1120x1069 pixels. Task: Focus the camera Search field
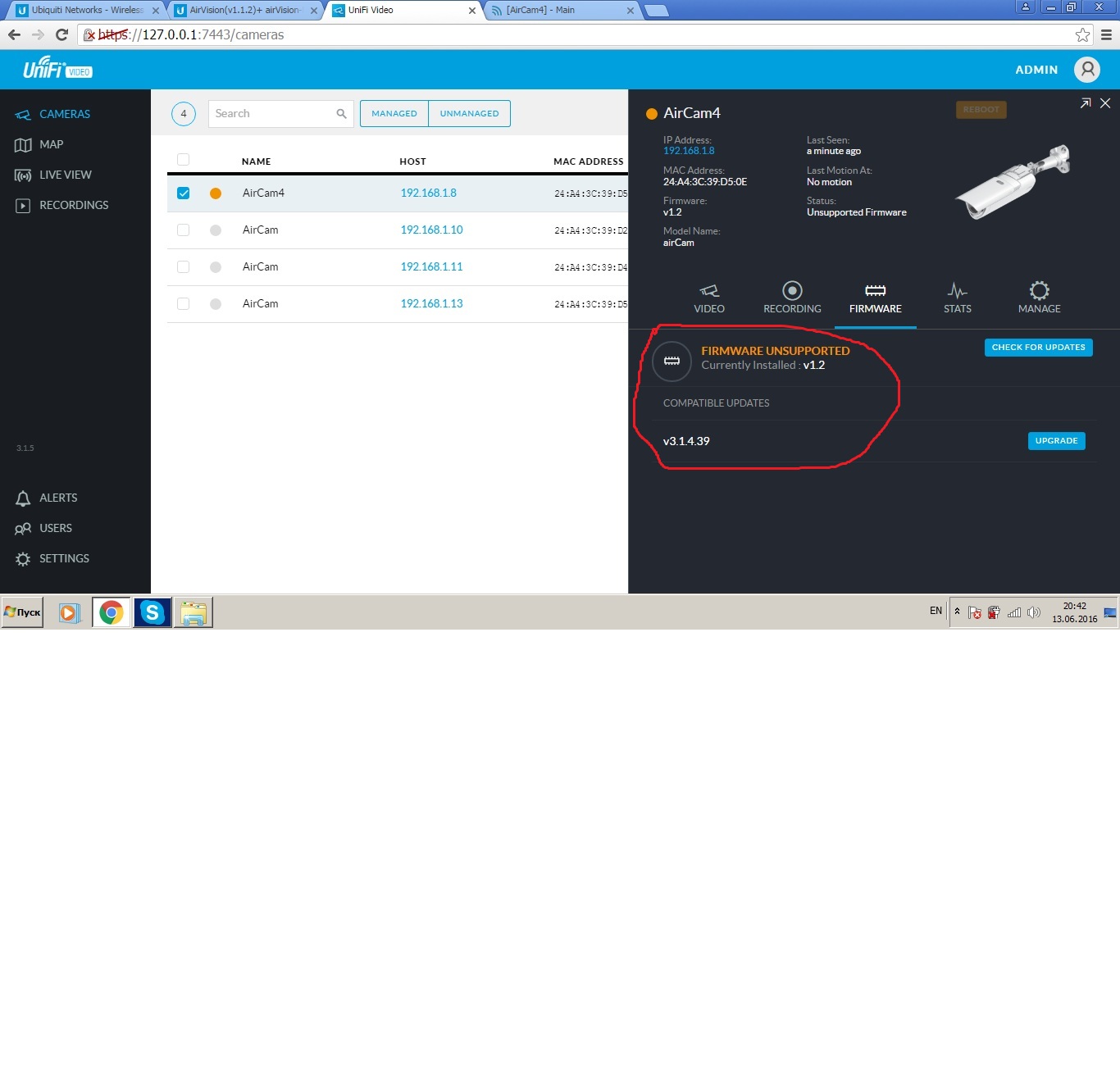280,114
